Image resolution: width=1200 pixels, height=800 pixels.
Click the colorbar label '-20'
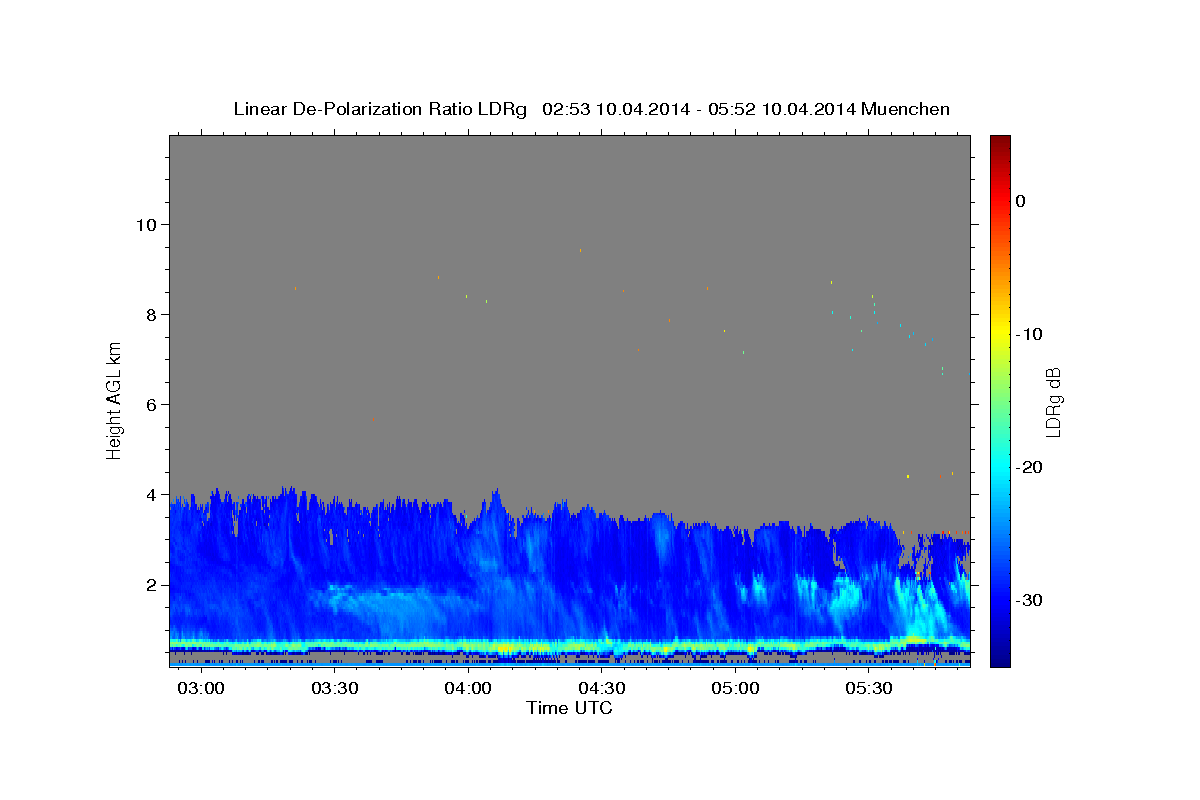click(x=1029, y=467)
